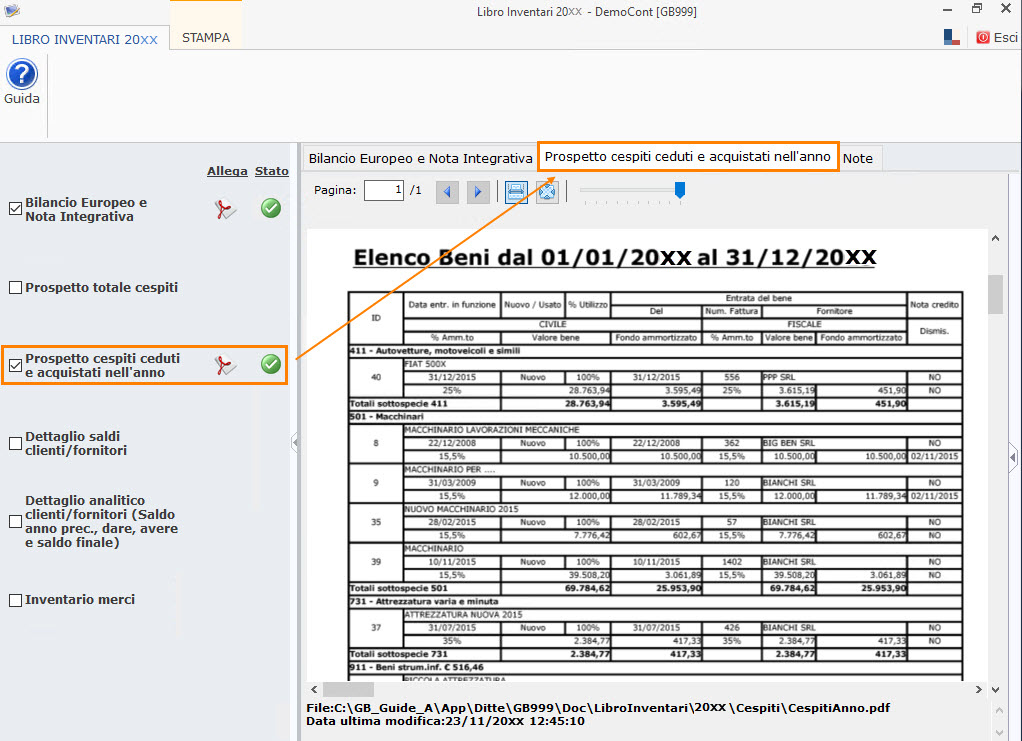Click the PDF attach icon for Bilancio Europeo
The image size is (1022, 741).
pos(227,209)
